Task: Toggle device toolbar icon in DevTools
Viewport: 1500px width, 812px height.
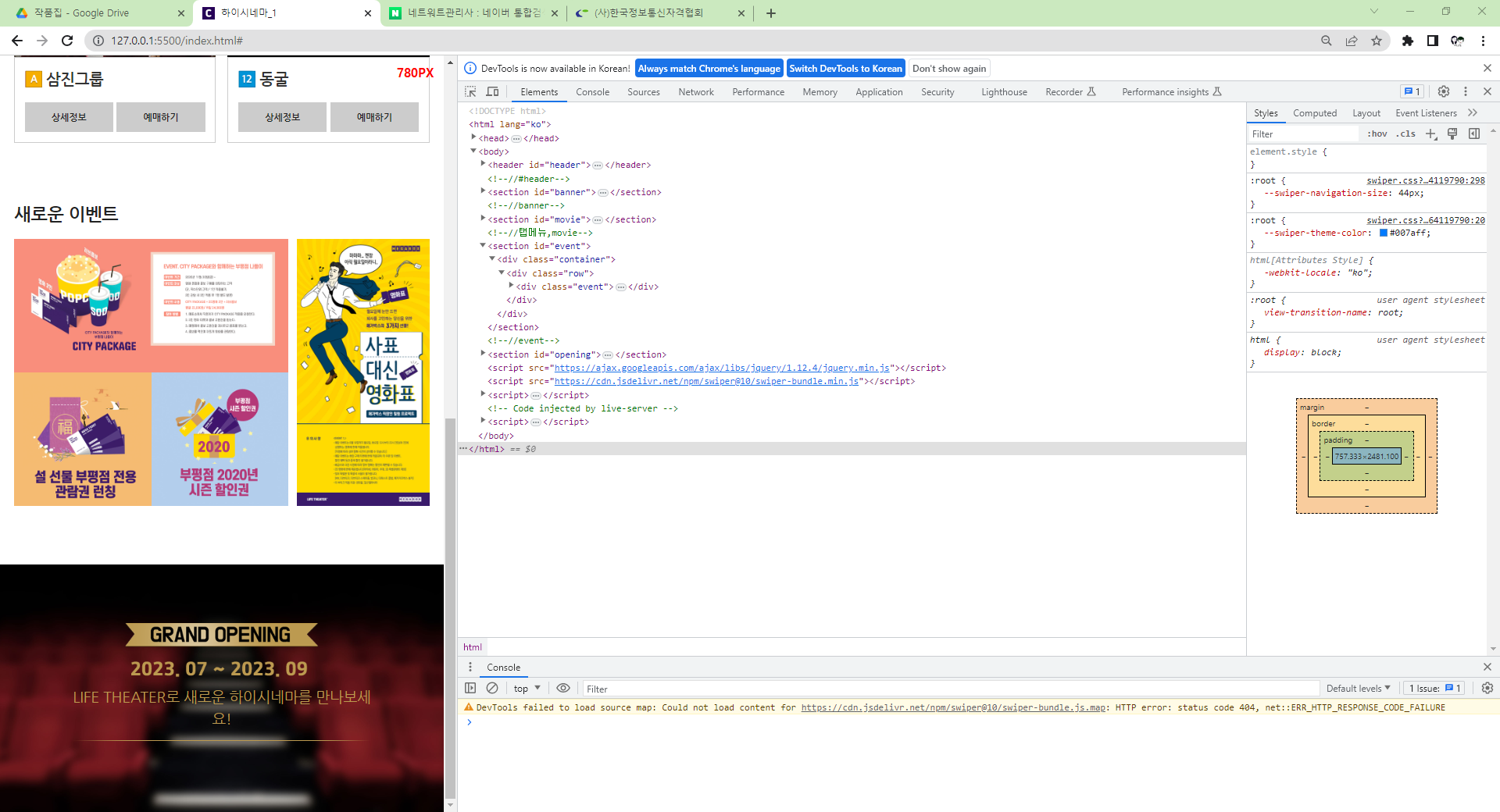Action: pos(492,91)
